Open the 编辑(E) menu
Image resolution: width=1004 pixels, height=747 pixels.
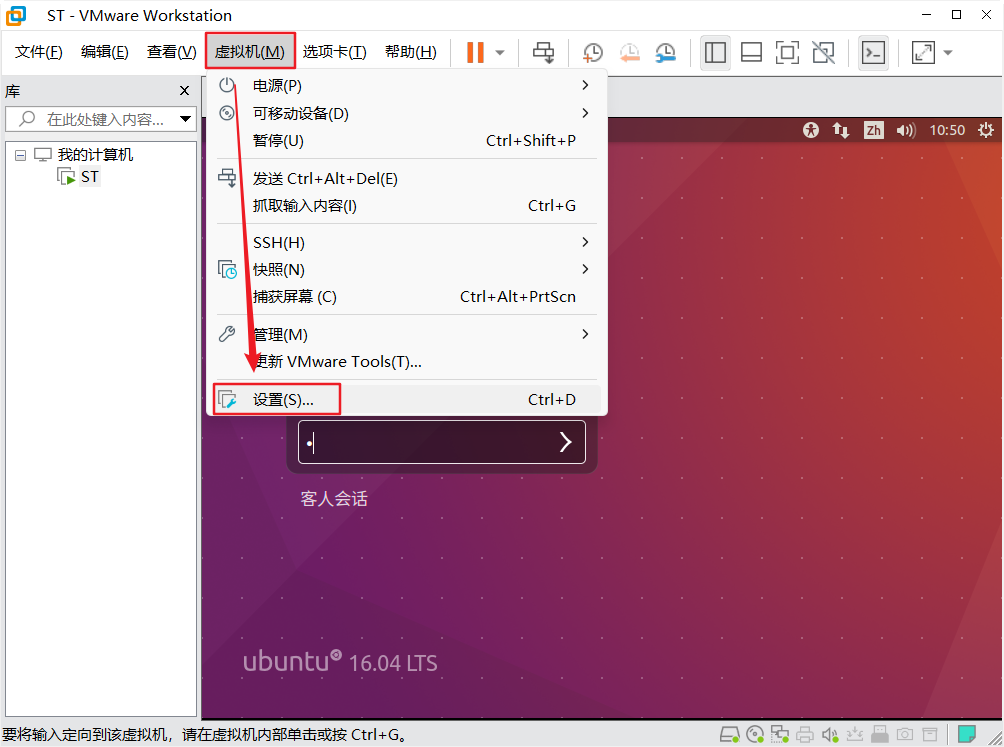104,52
